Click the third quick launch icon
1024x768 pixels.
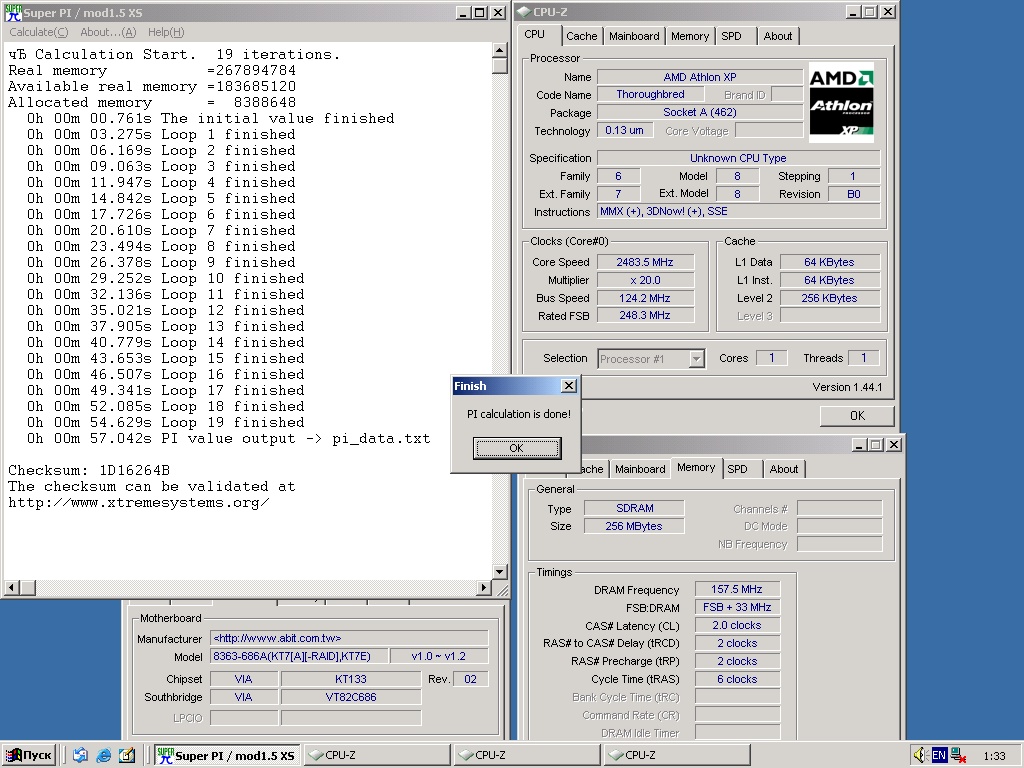127,756
